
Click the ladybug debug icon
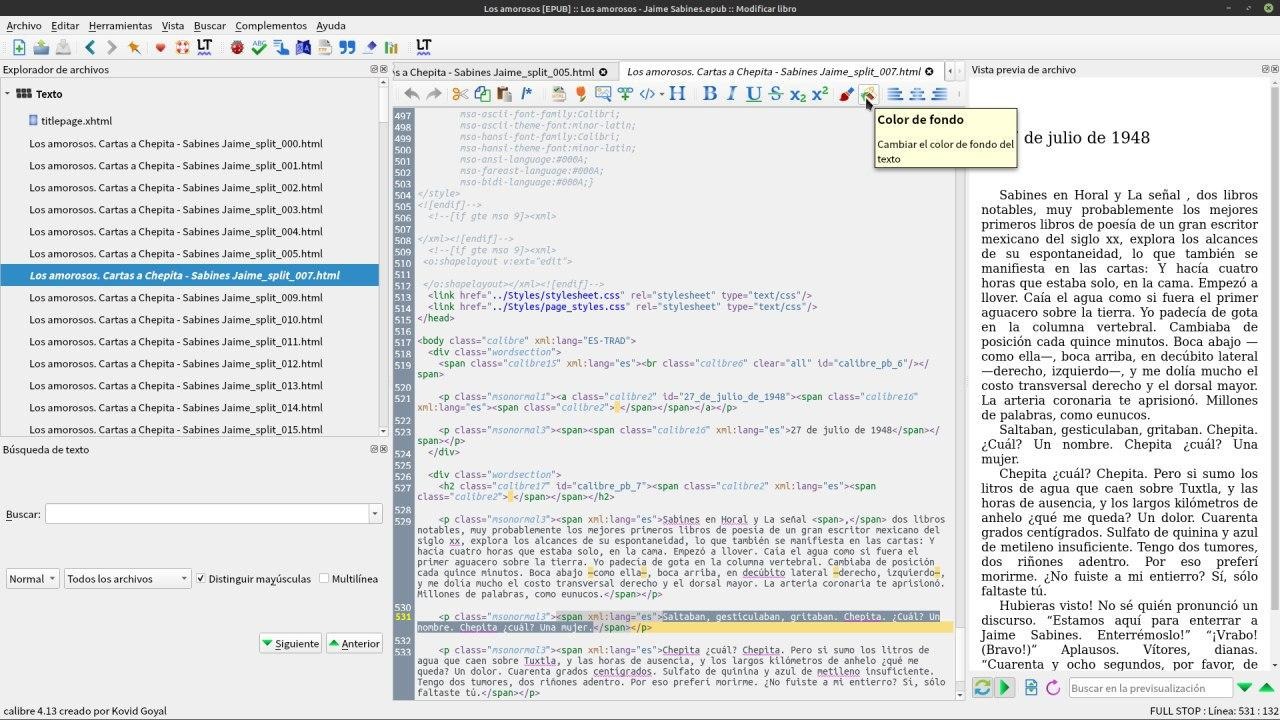(x=237, y=47)
